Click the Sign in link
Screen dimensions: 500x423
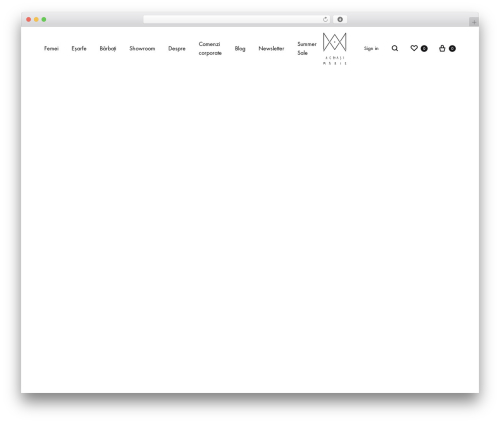371,49
